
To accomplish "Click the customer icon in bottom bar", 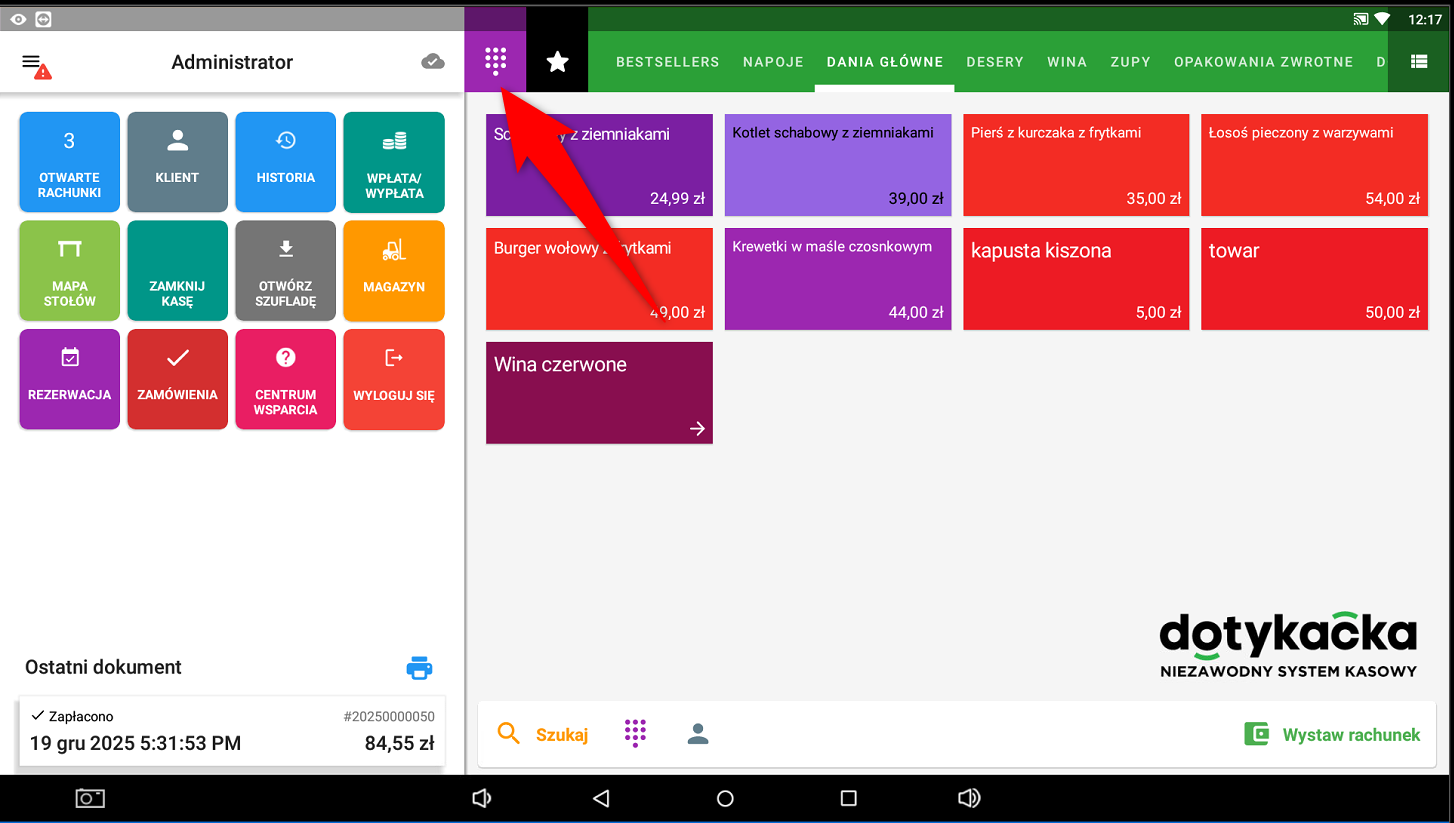I will click(698, 735).
